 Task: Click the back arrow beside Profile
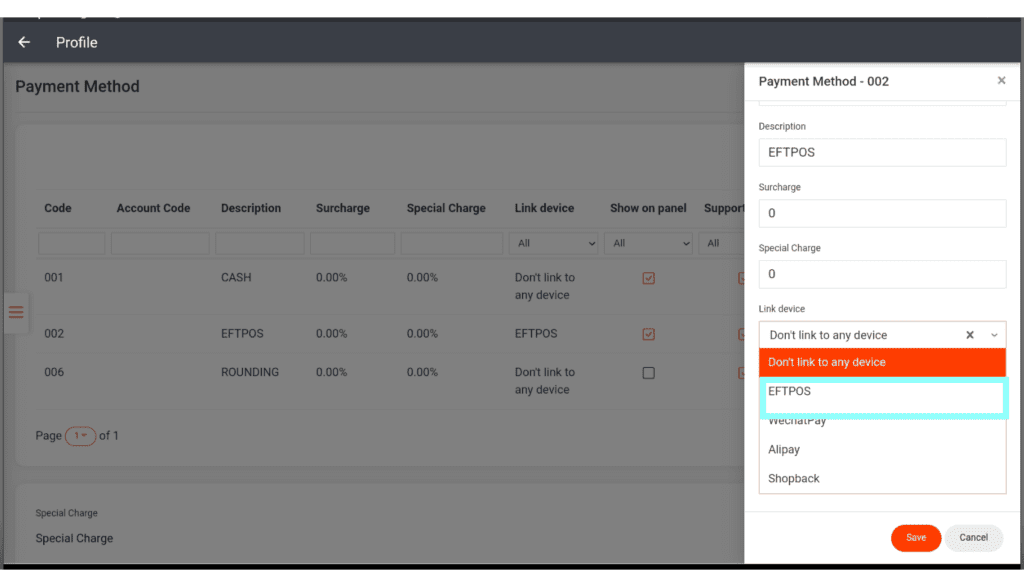click(x=24, y=42)
